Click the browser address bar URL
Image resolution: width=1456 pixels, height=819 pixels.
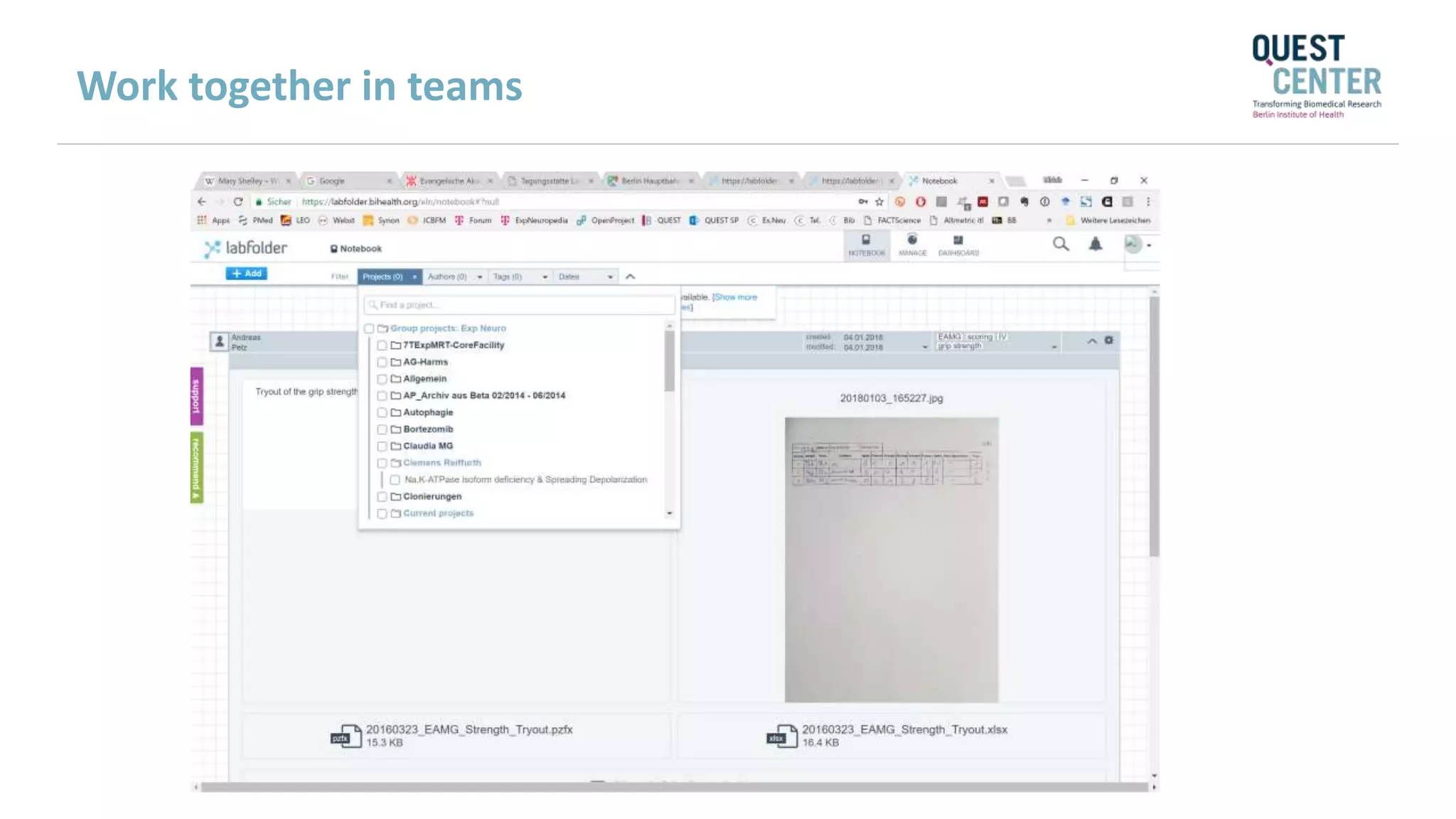click(x=401, y=202)
